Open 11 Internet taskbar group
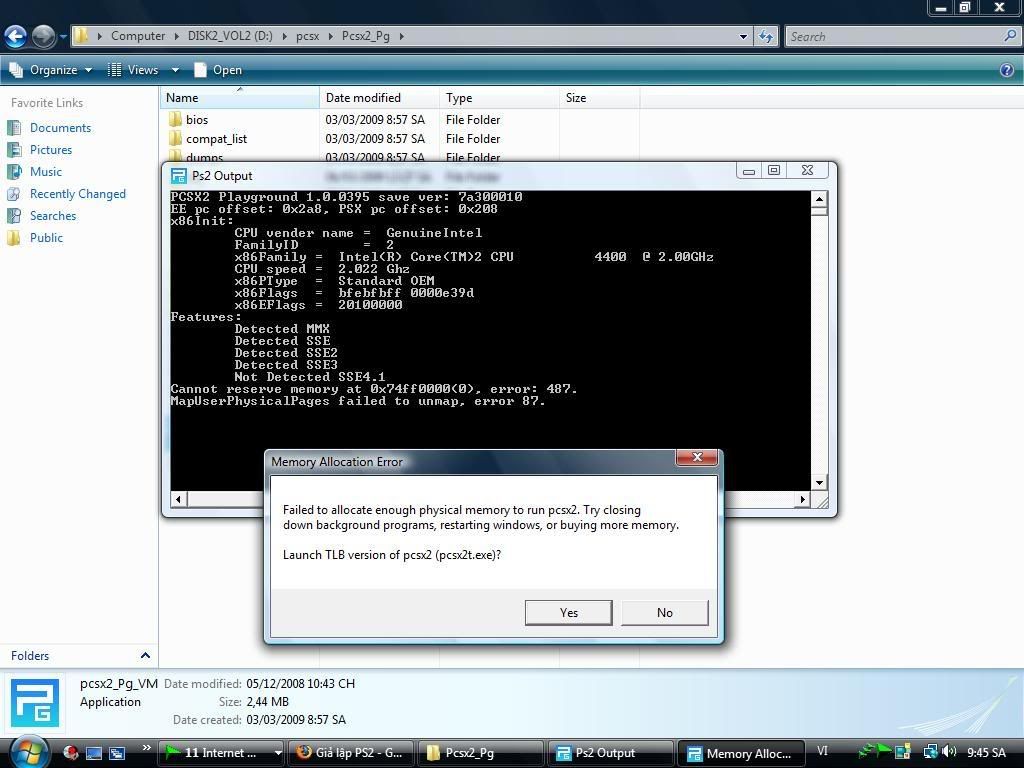This screenshot has width=1024, height=768. 222,753
